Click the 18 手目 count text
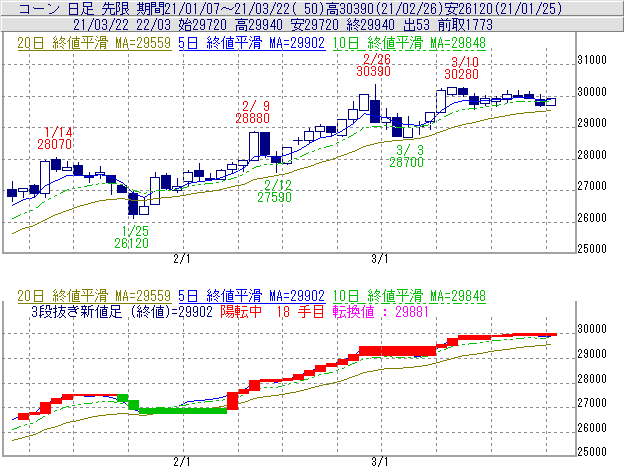The image size is (624, 473). [x=301, y=311]
